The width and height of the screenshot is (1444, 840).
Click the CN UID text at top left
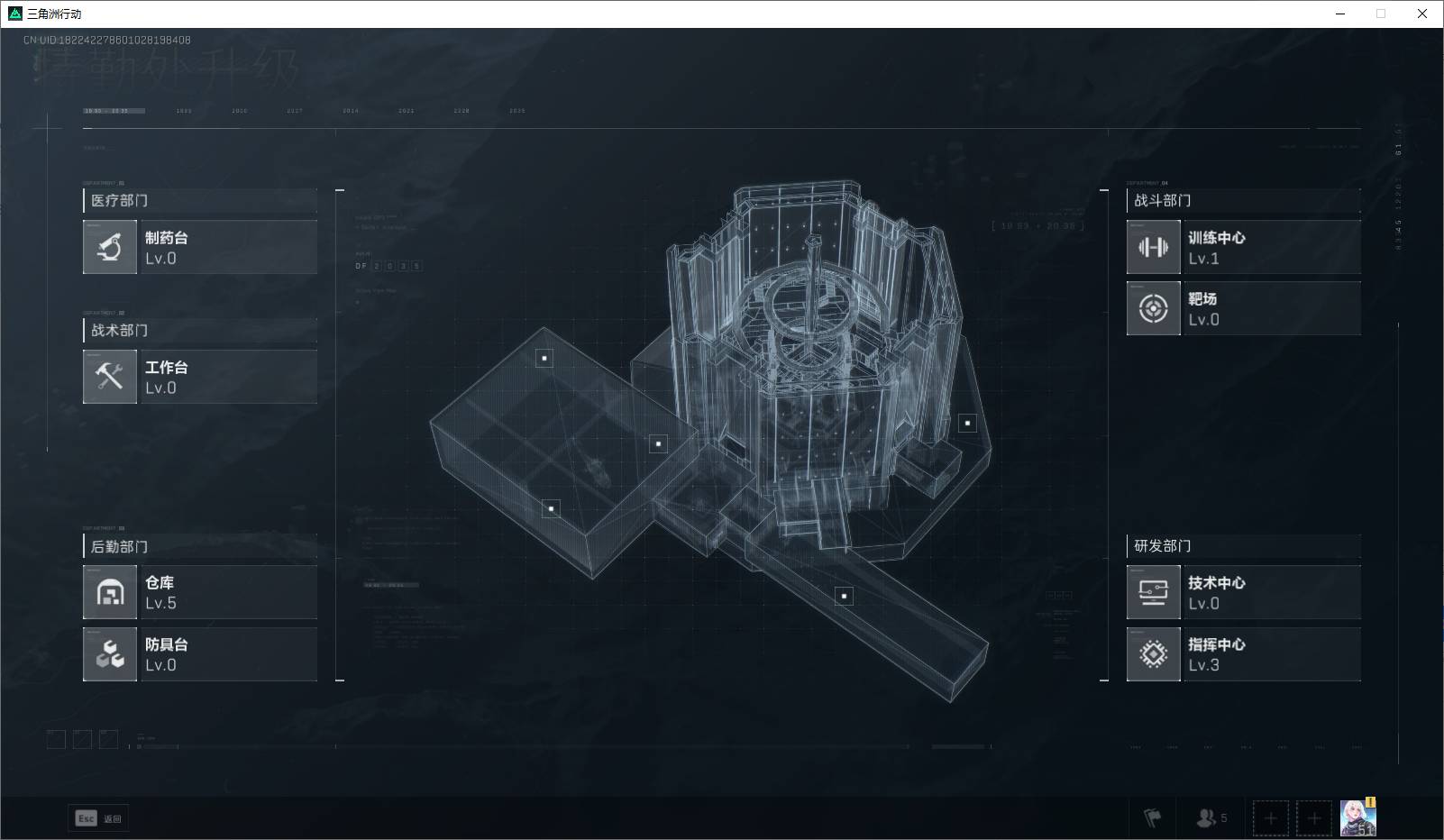click(x=107, y=40)
